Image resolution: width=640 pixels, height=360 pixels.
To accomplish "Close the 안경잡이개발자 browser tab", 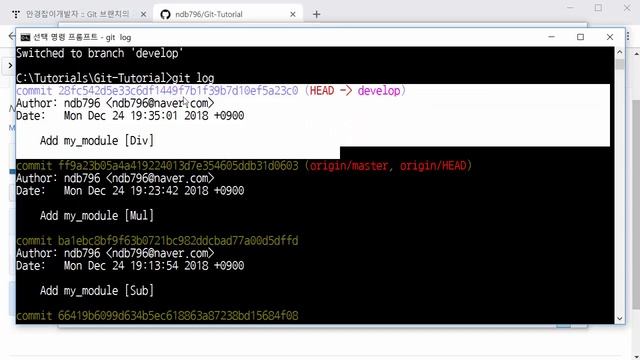I will 143,14.
